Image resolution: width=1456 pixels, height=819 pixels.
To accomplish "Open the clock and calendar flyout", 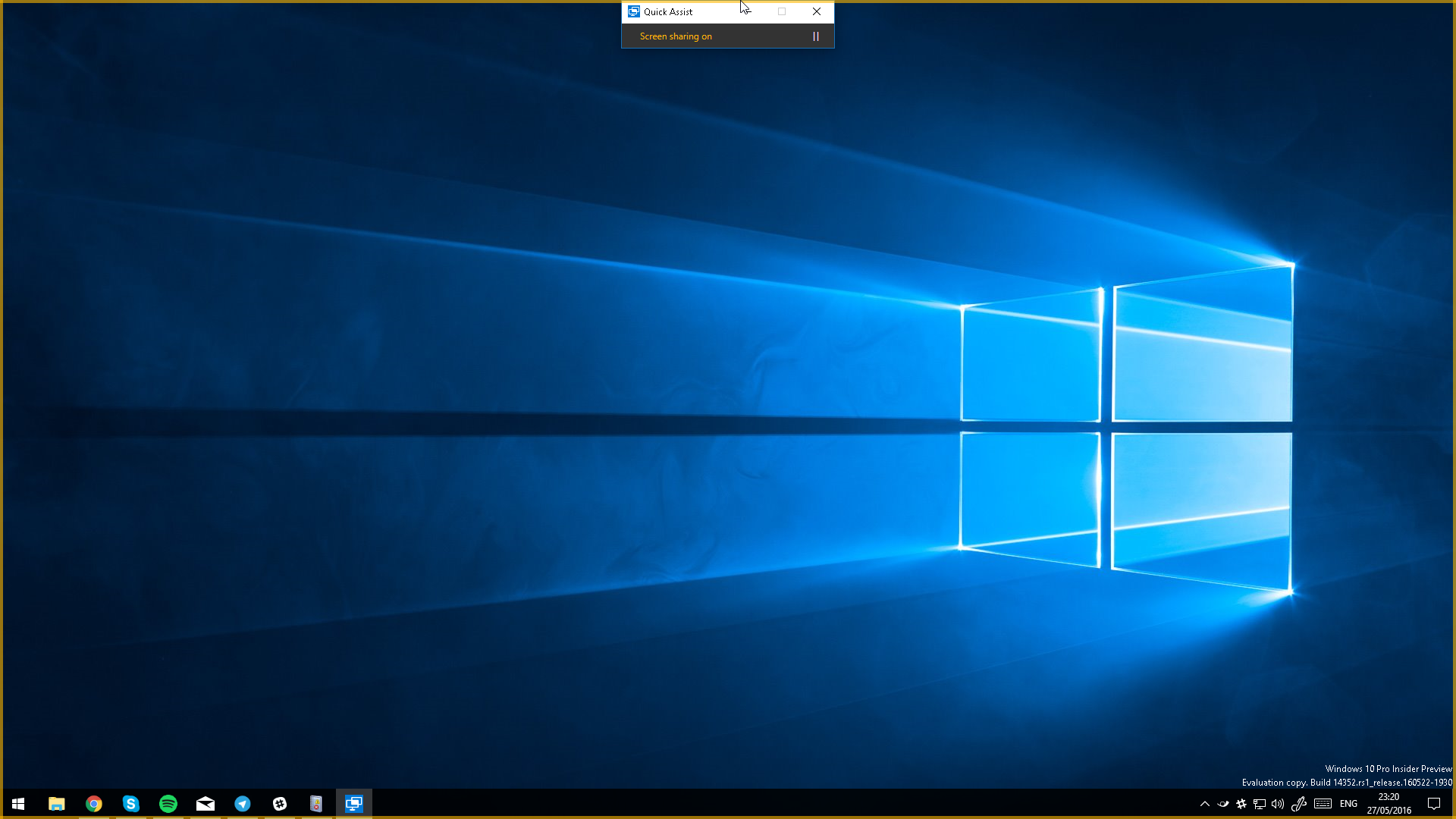I will point(1389,804).
